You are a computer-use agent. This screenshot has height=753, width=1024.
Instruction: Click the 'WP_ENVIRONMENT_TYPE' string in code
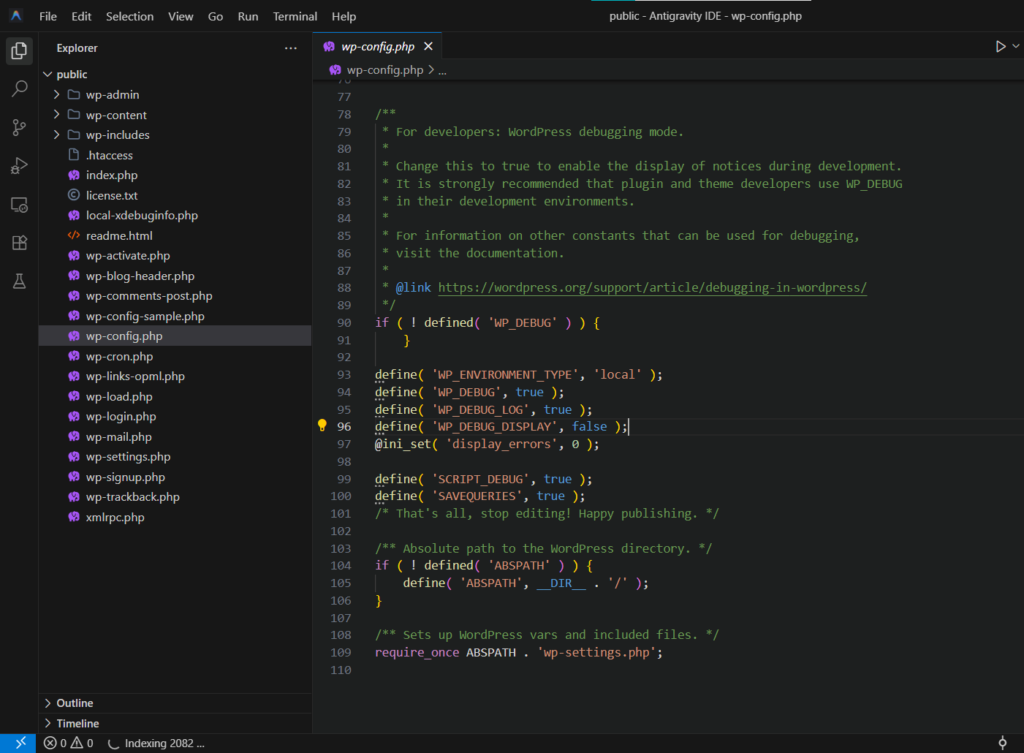[x=505, y=374]
